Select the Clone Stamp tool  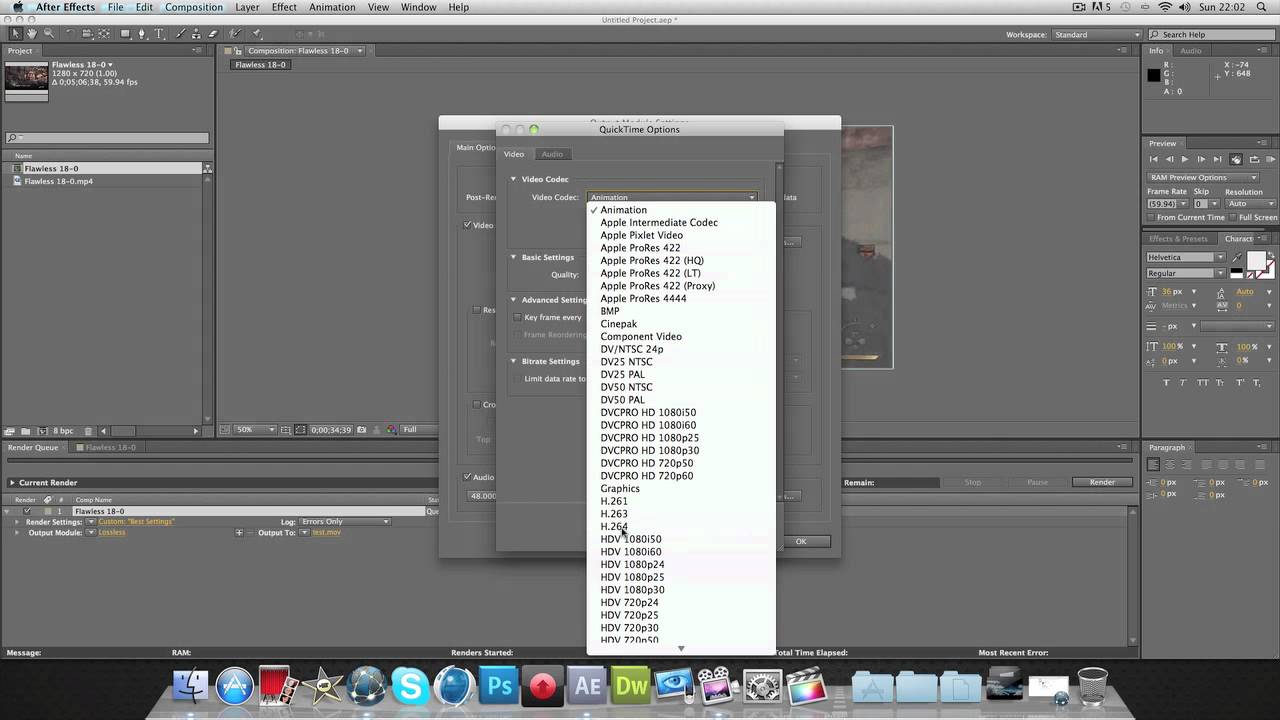coord(197,34)
